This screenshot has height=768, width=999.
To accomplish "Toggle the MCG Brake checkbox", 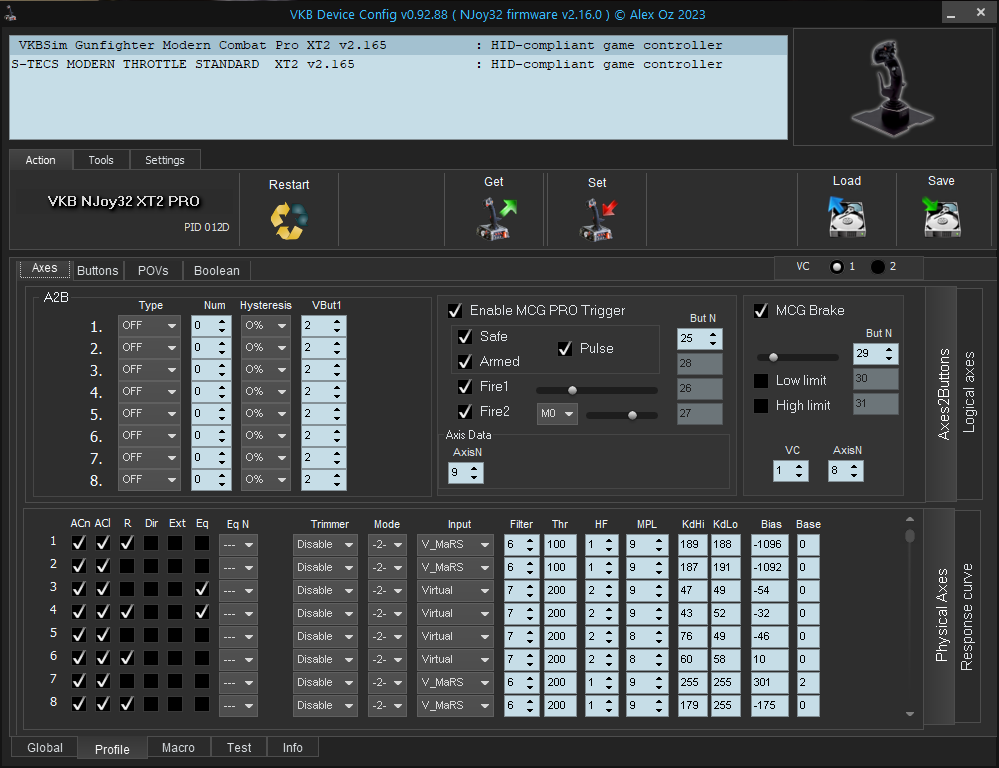I will pyautogui.click(x=762, y=311).
